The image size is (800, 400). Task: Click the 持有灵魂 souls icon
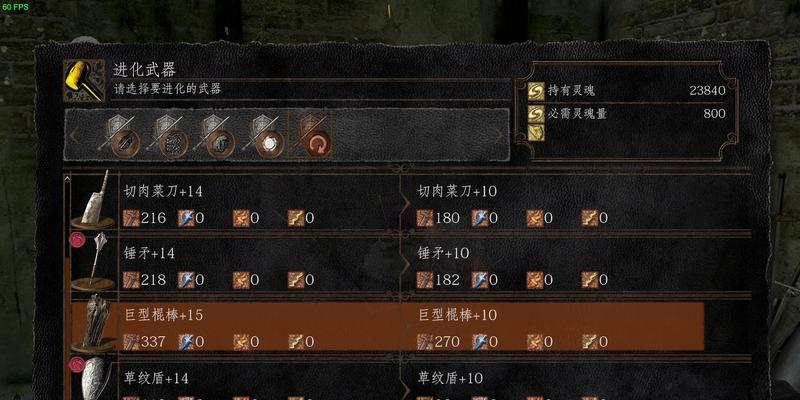(x=536, y=91)
